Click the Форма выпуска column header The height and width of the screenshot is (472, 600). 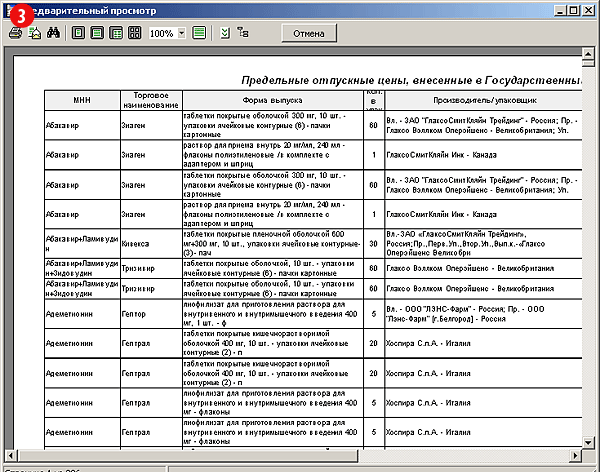coord(272,100)
